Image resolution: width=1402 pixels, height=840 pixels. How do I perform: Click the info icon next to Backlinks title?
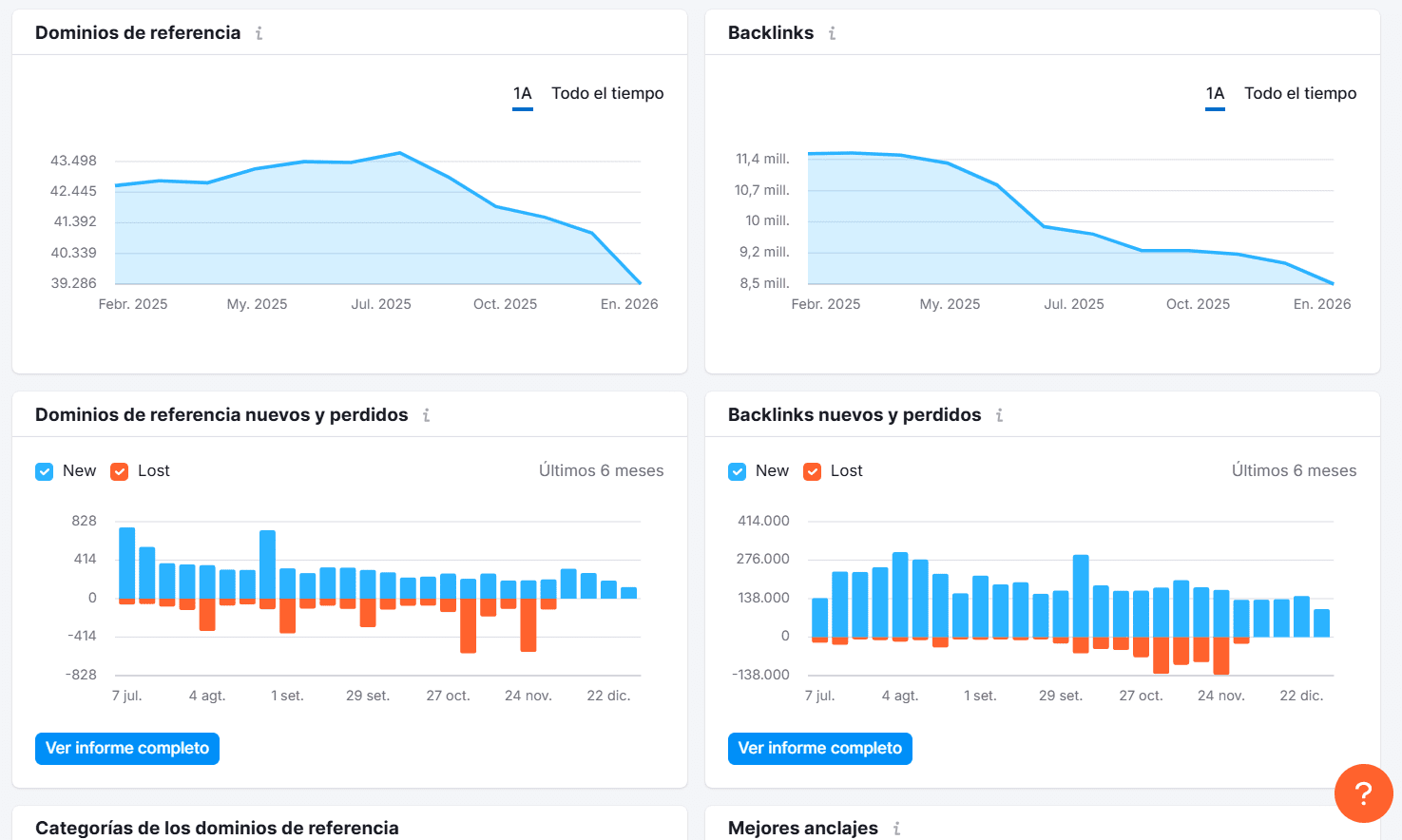coord(832,31)
